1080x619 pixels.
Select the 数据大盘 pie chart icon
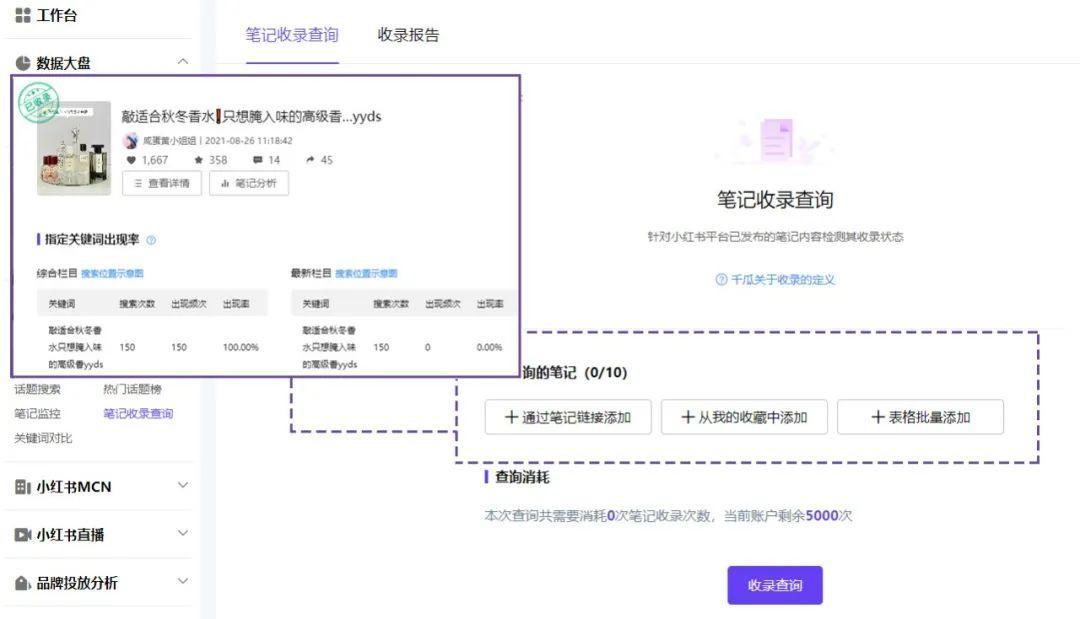click(21, 60)
